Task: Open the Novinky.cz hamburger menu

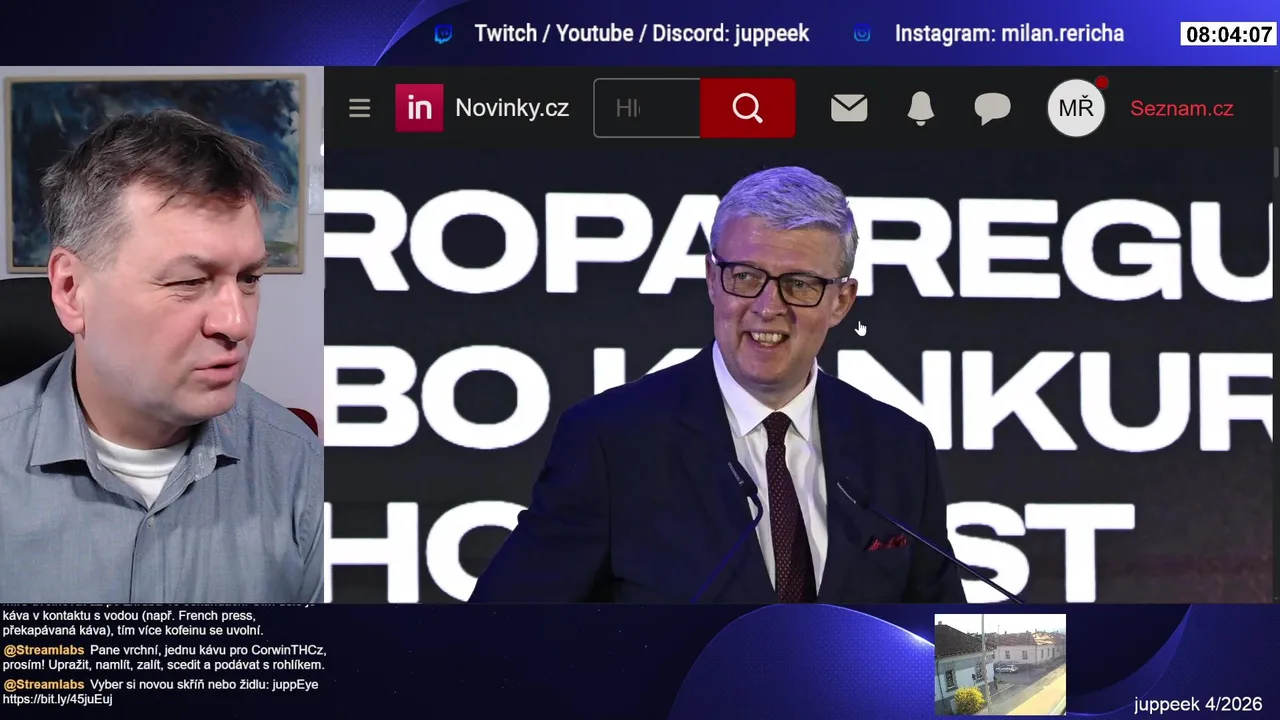Action: [359, 108]
